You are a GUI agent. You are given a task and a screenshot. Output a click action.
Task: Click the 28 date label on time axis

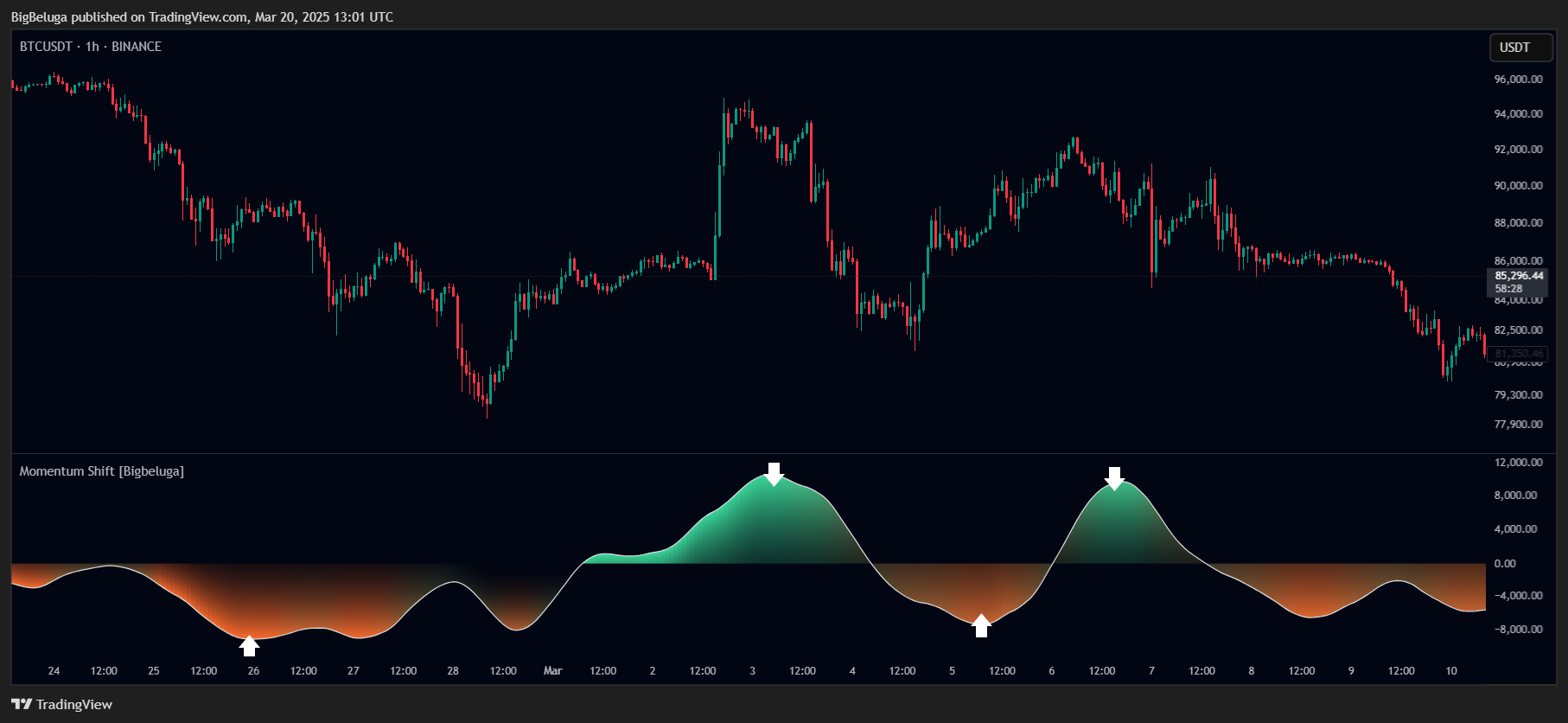coord(453,671)
